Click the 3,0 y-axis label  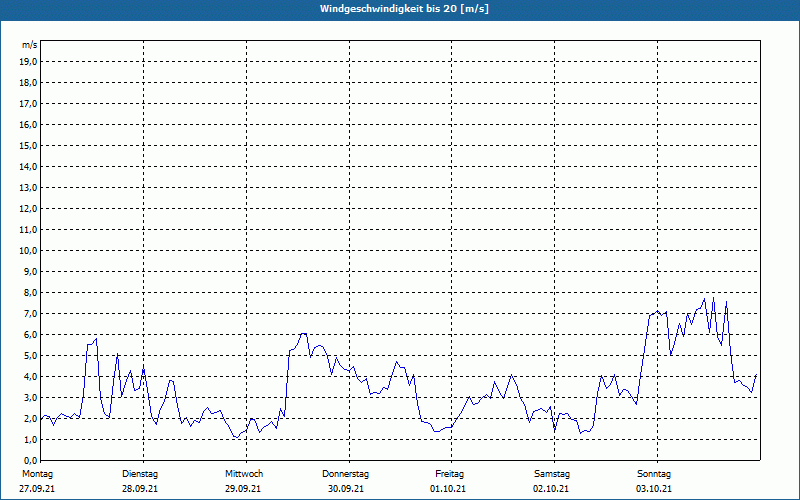[x=31, y=397]
